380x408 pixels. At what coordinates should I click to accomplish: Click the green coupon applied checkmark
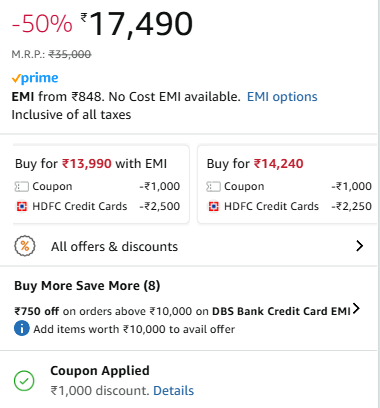[x=24, y=380]
